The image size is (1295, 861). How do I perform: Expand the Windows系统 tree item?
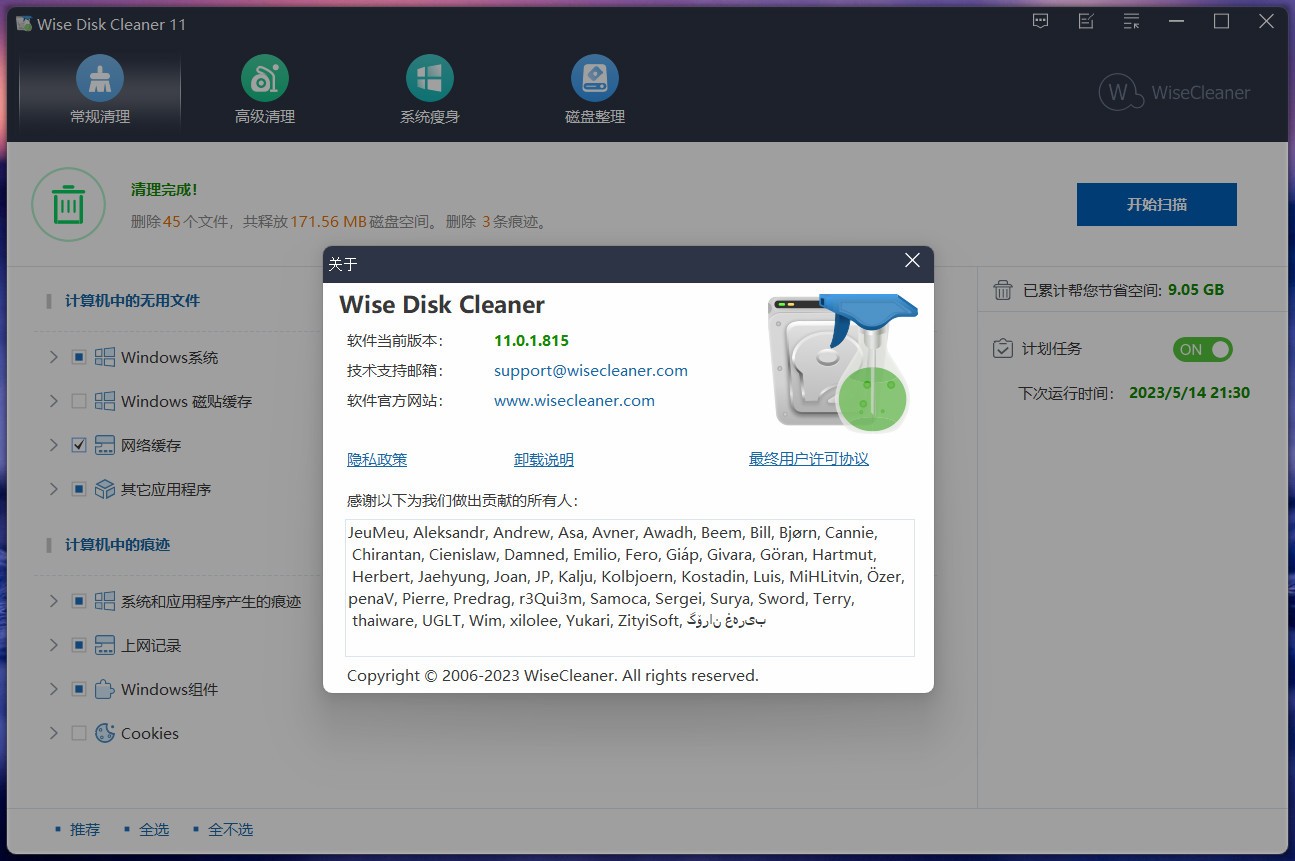(54, 357)
